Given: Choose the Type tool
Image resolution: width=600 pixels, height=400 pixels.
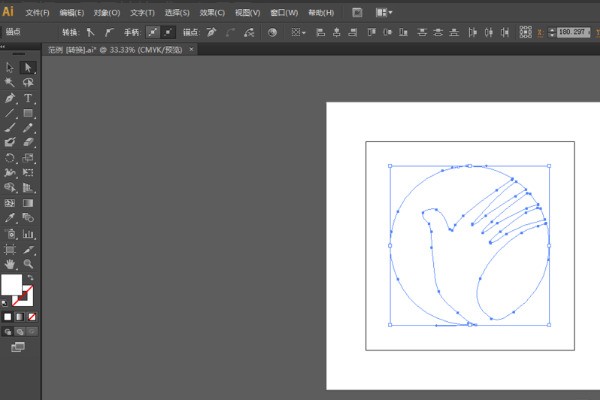Looking at the screenshot, I should [28, 99].
